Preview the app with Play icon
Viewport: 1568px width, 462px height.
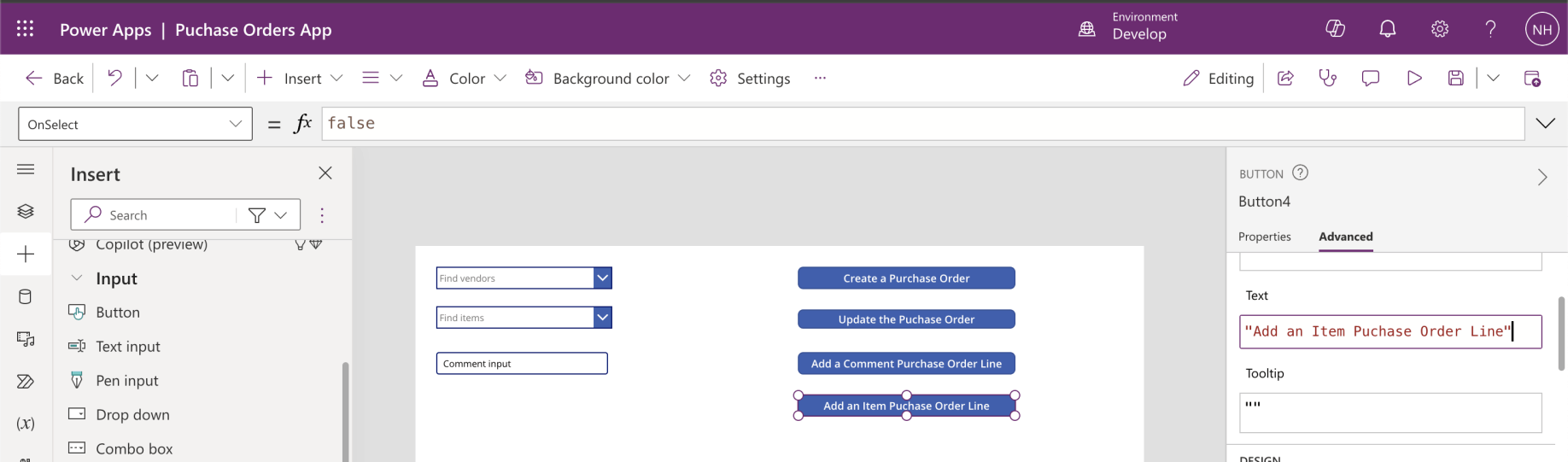coord(1414,78)
